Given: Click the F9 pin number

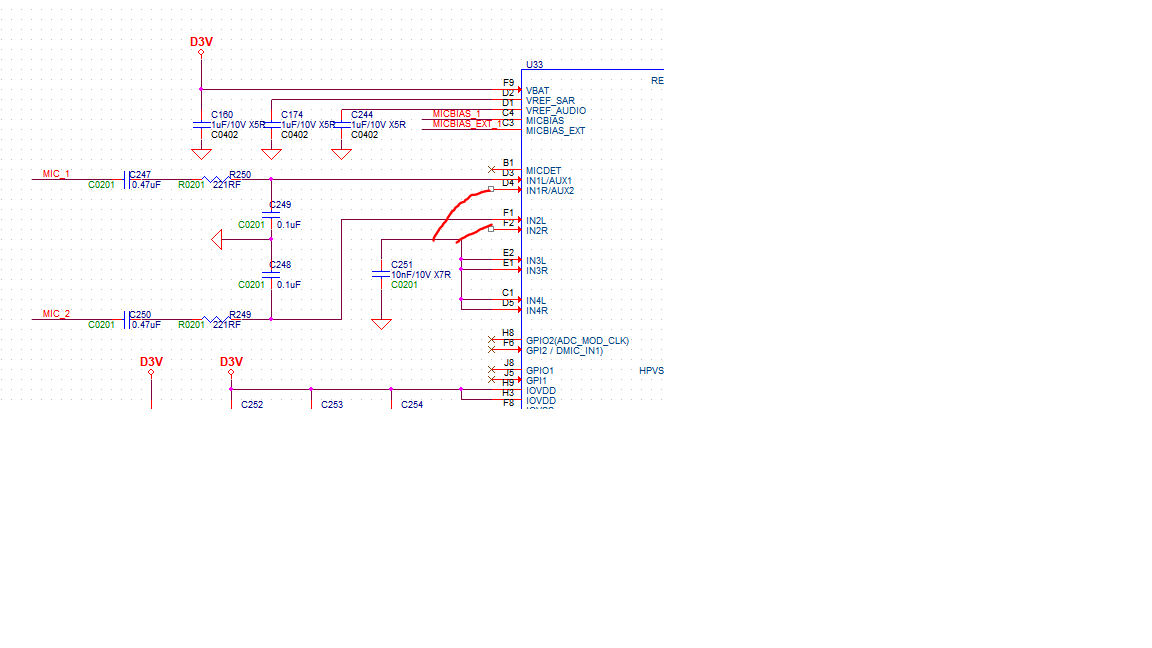Looking at the screenshot, I should 508,83.
